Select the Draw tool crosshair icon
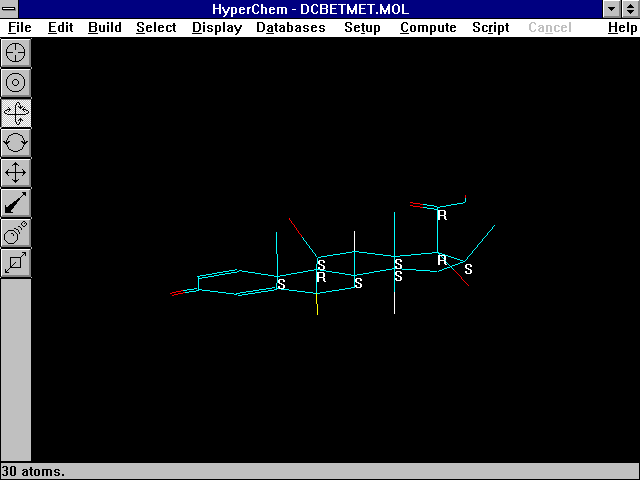 pos(16,52)
